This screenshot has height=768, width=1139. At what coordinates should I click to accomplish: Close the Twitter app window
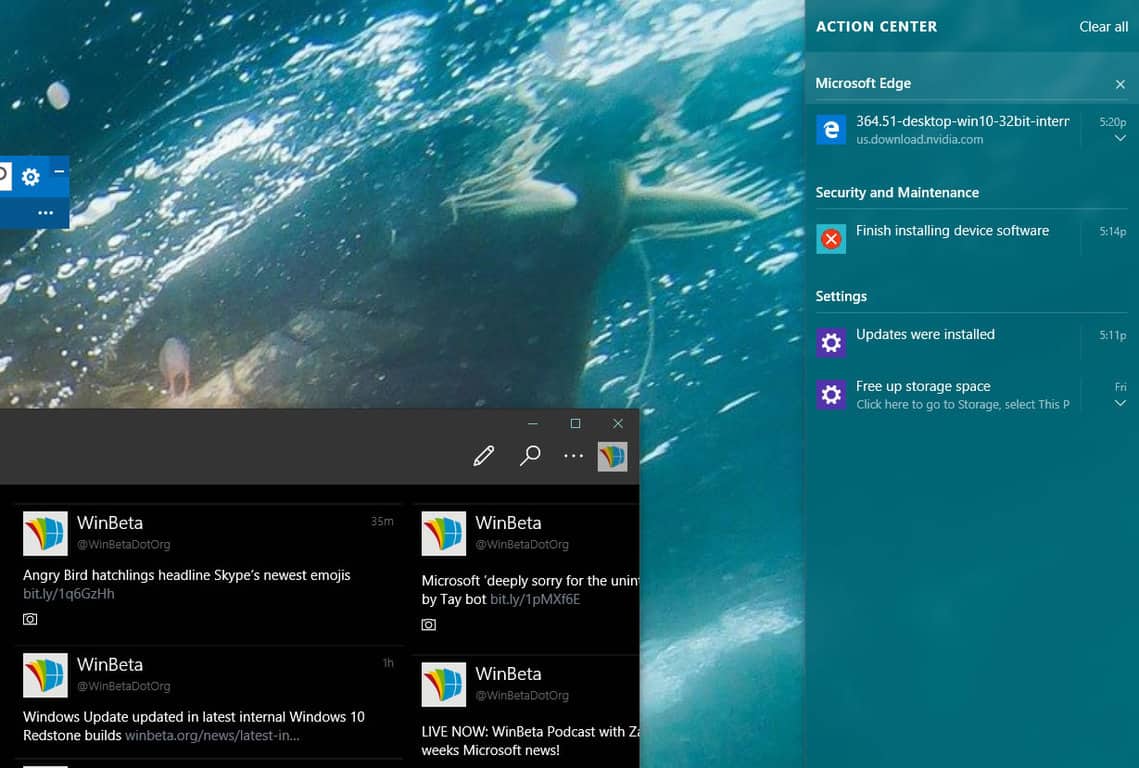coord(617,424)
